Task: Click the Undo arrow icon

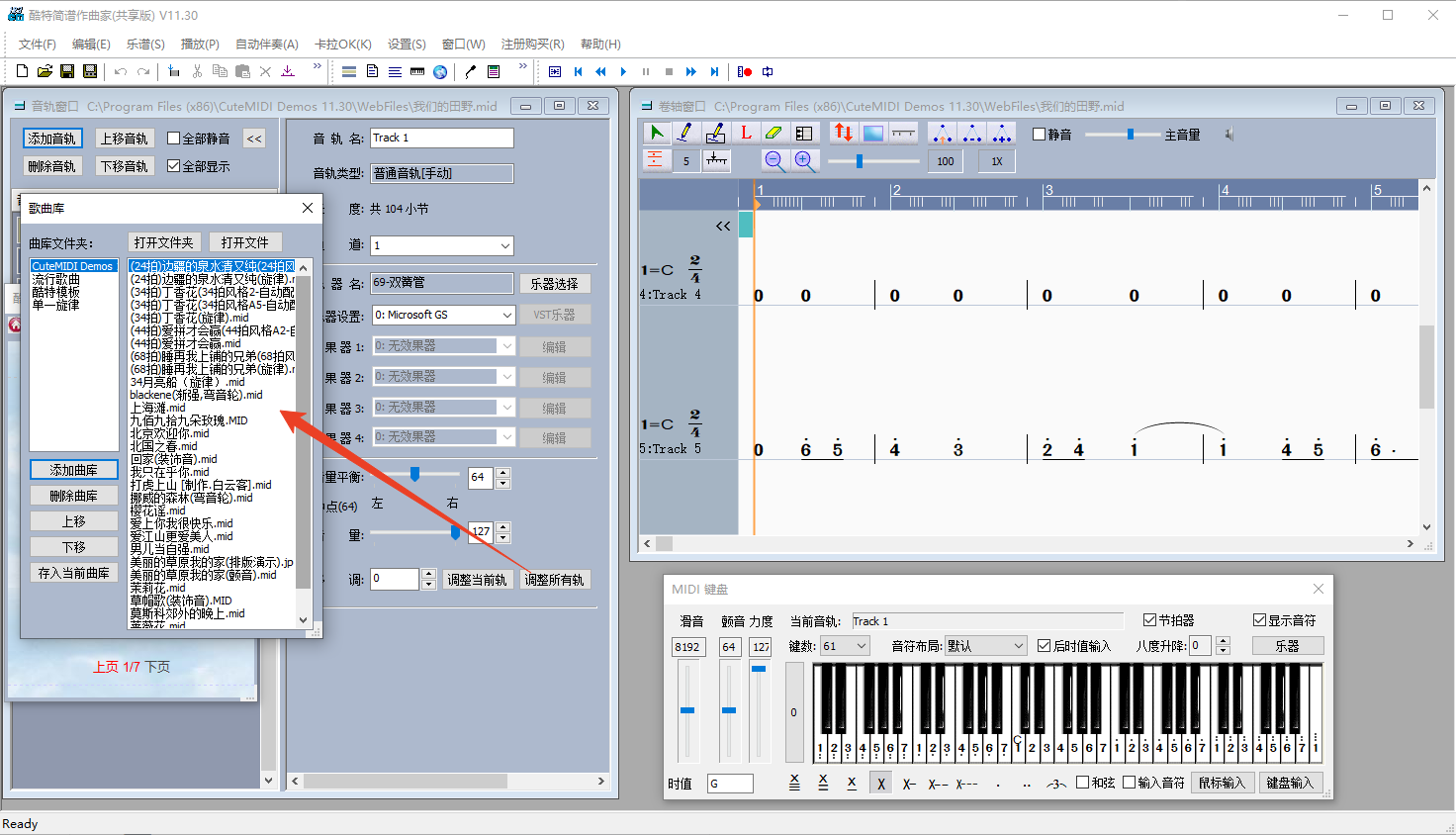Action: click(x=121, y=71)
